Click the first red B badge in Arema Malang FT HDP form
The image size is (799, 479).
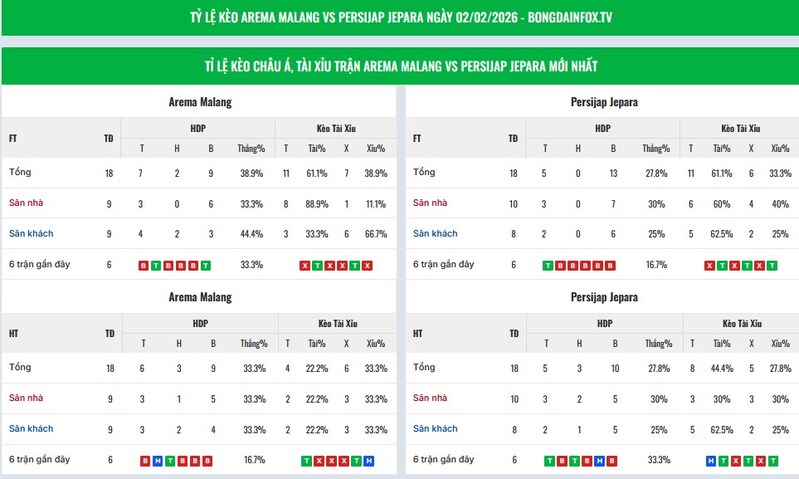(x=143, y=265)
